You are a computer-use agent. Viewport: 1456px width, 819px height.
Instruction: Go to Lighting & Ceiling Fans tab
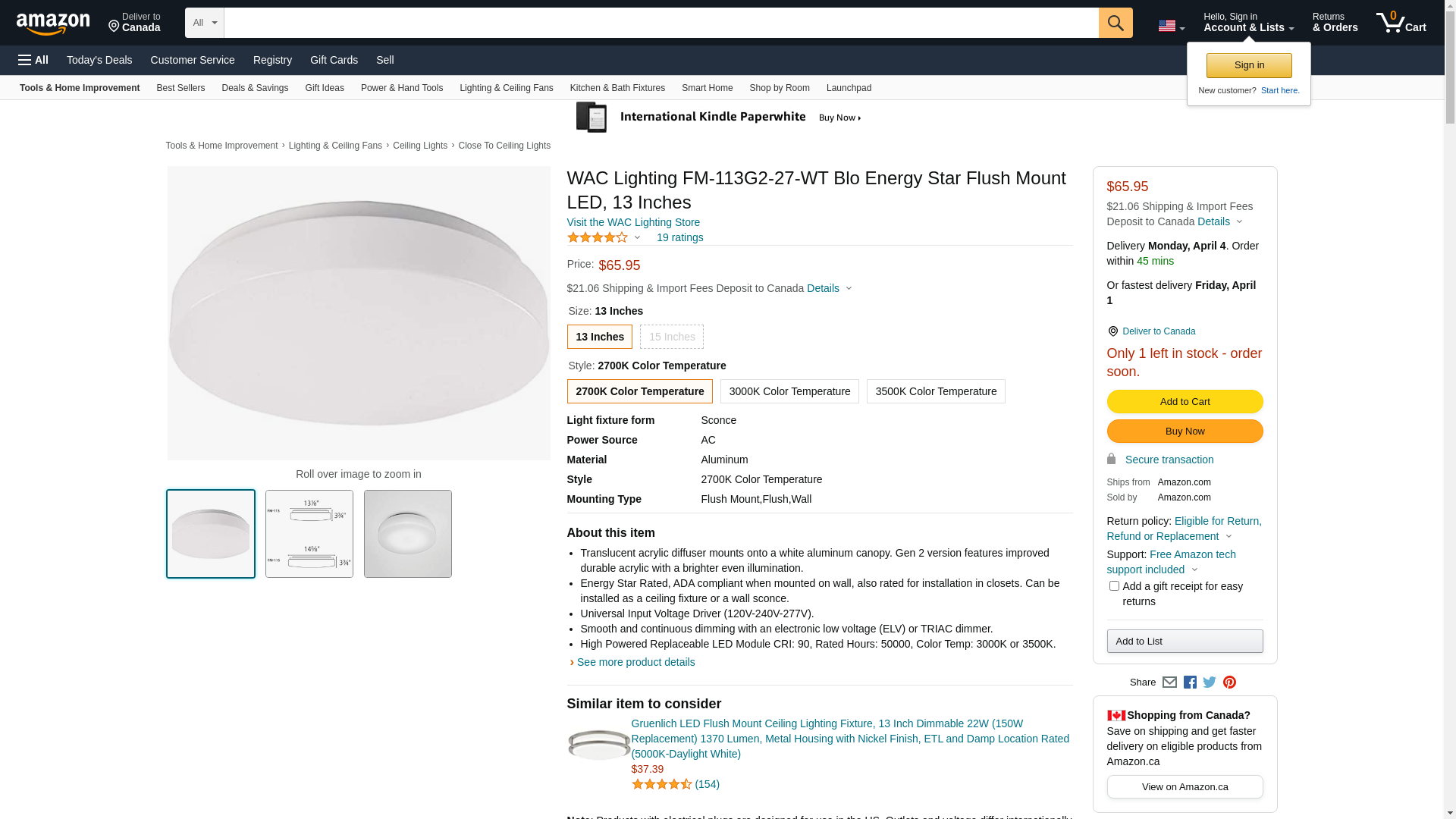[506, 88]
